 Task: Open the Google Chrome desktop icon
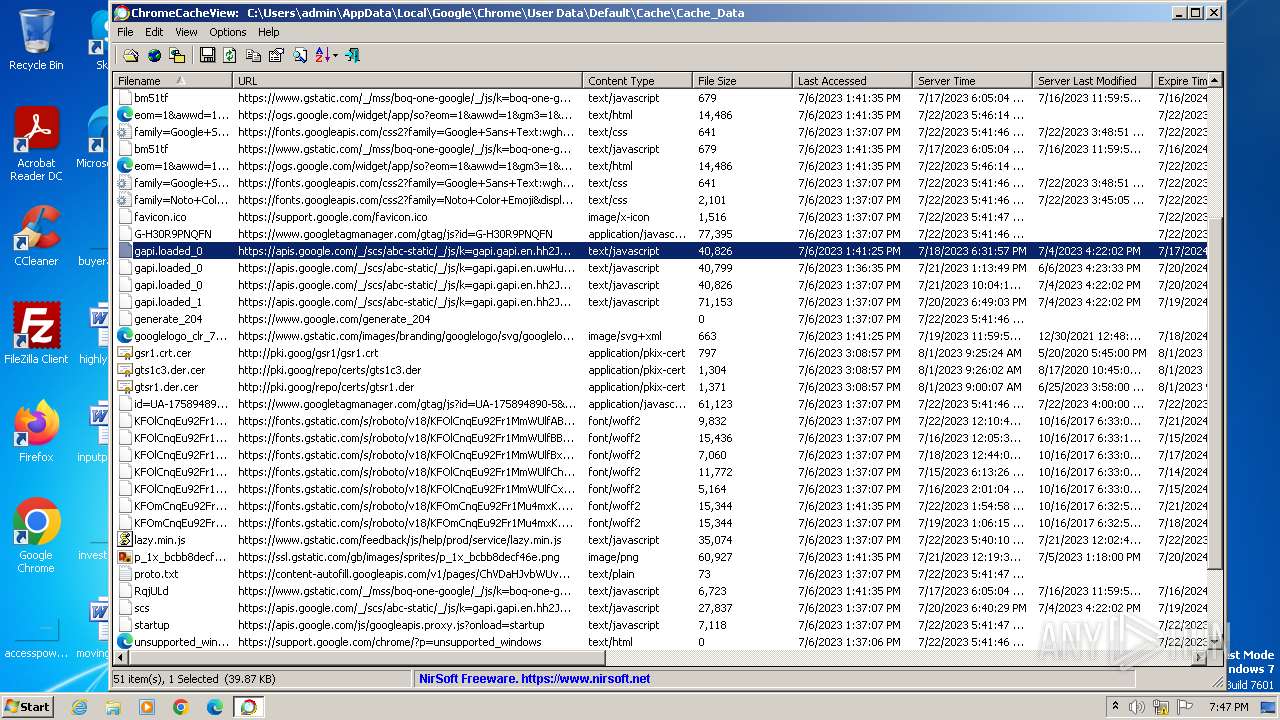point(36,535)
